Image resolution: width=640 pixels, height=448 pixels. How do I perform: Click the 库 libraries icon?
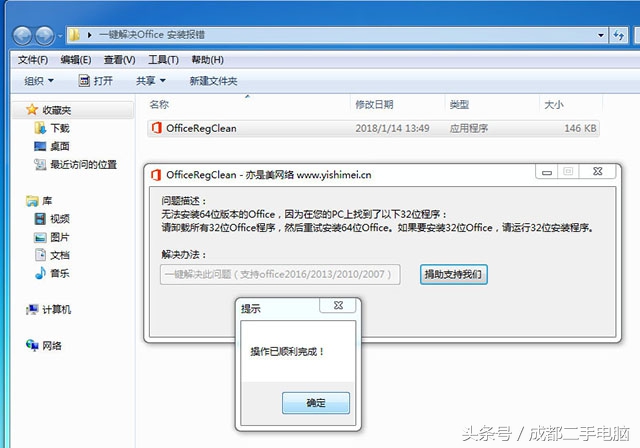pos(32,200)
